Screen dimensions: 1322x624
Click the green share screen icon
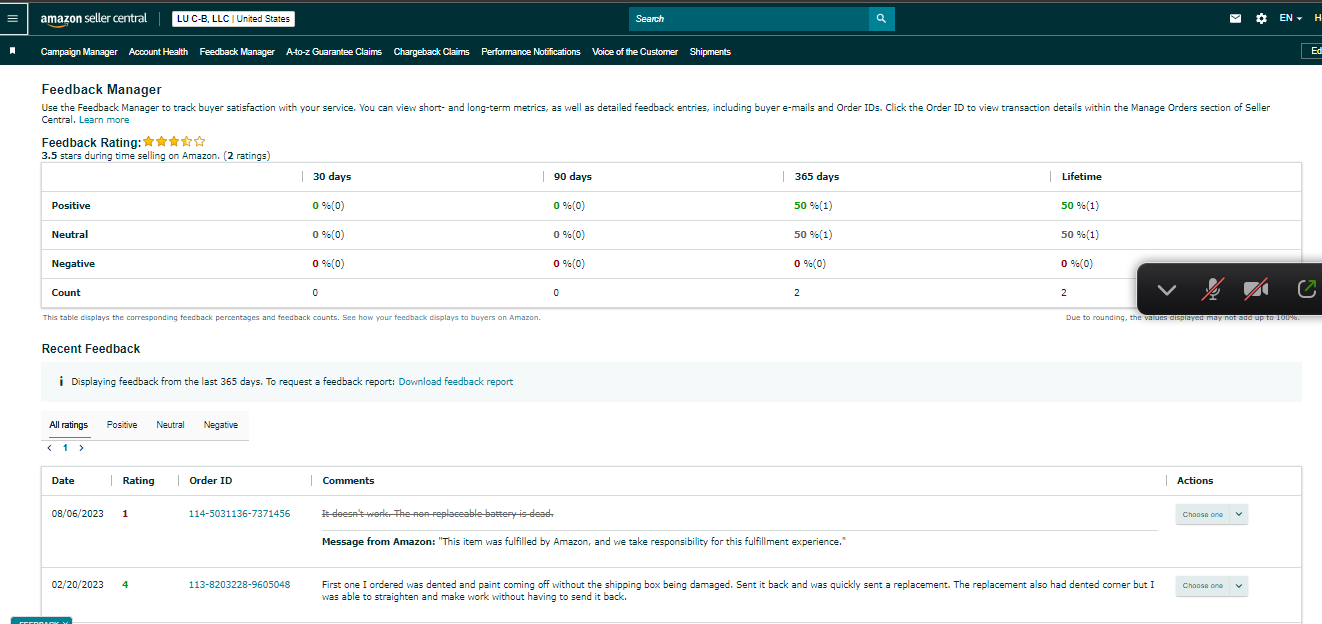tap(1307, 288)
